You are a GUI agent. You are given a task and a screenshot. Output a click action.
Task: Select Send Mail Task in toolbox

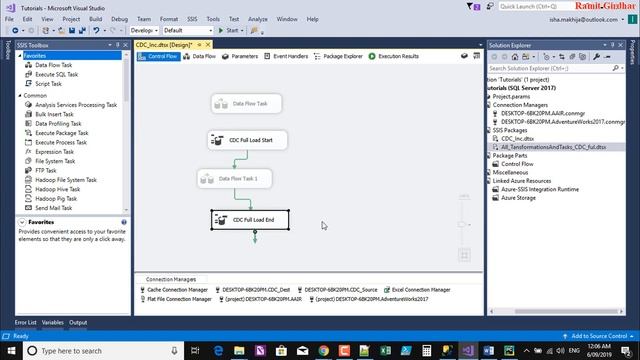point(53,208)
